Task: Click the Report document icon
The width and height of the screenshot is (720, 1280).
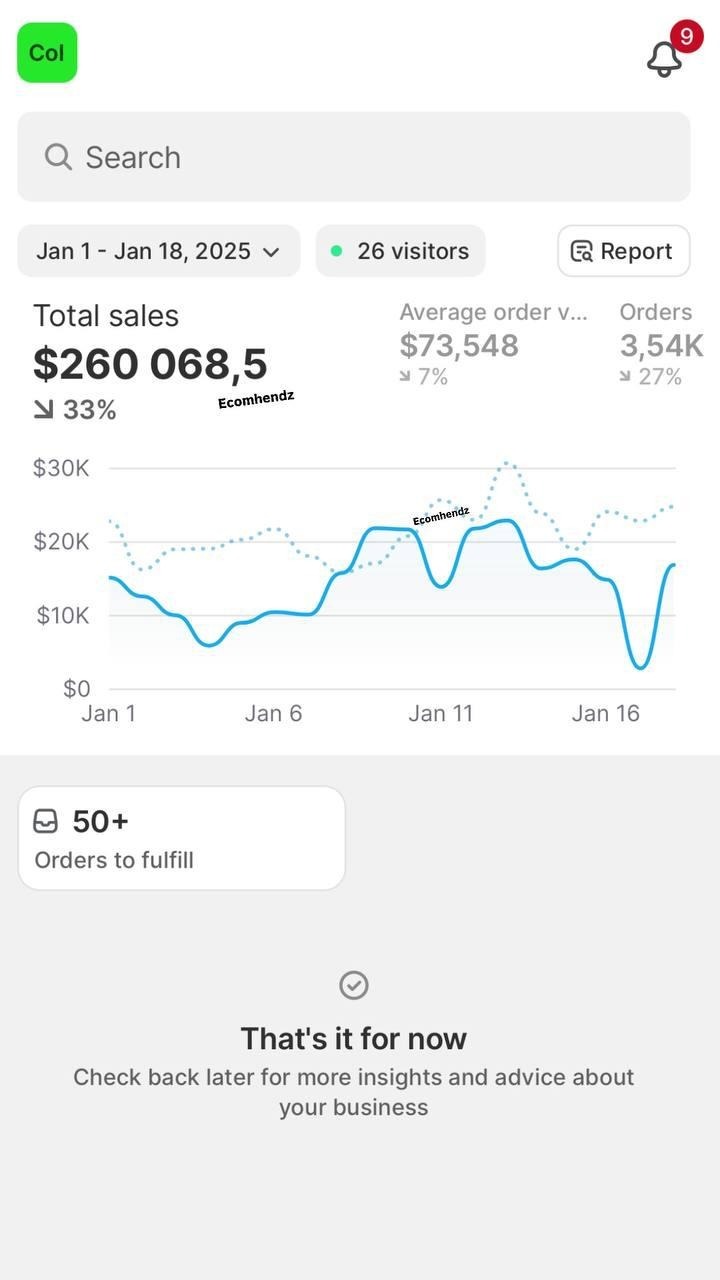Action: (581, 251)
